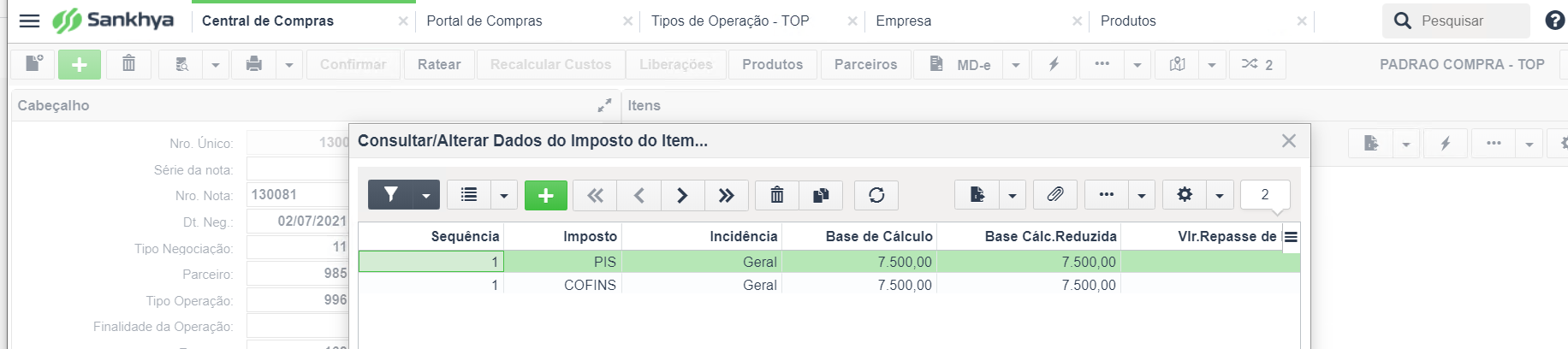
Task: Open the grid columns menu icon
Action: point(1291,237)
